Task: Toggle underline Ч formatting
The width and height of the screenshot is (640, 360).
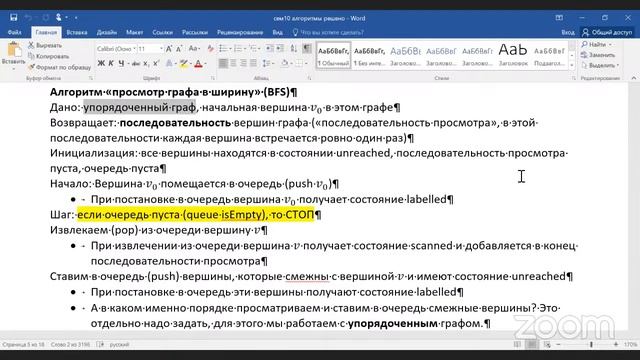Action: [x=121, y=63]
